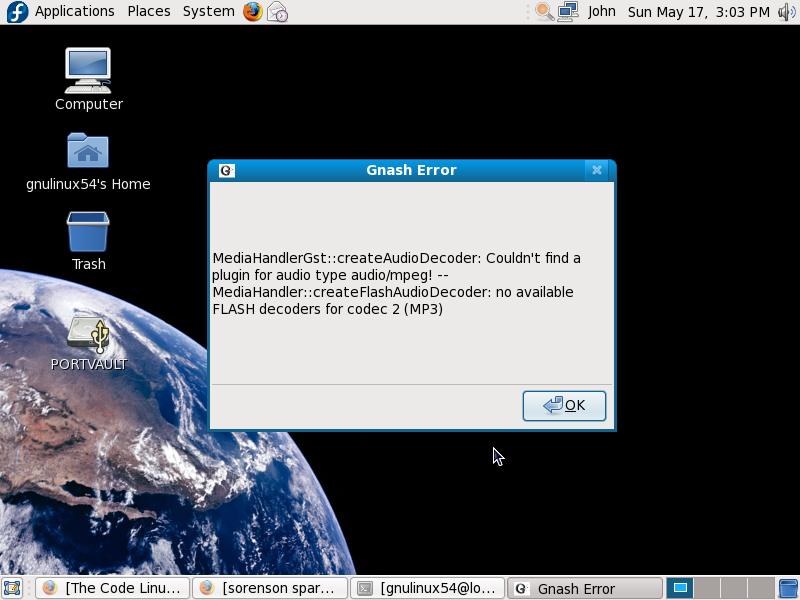The height and width of the screenshot is (600, 800).
Task: Switch to the gnulinux54@lo... terminal taskbar window
Action: pos(428,588)
